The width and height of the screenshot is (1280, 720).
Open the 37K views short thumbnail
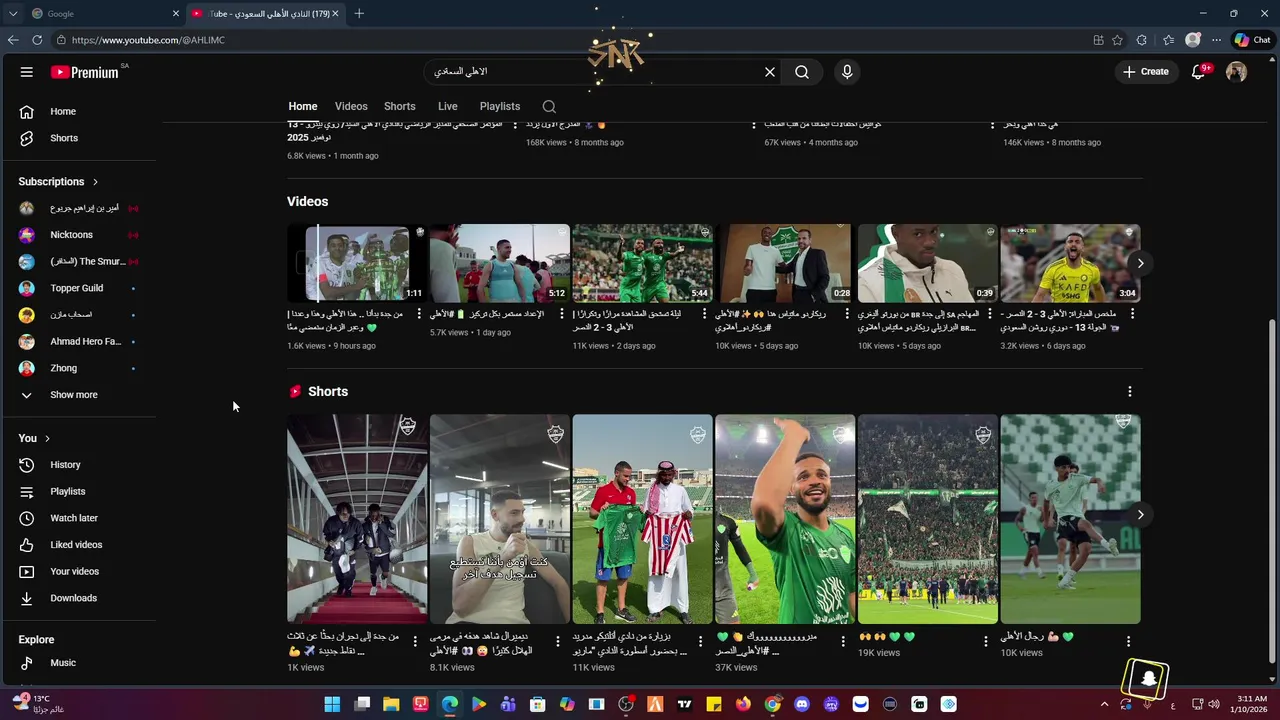(x=785, y=519)
